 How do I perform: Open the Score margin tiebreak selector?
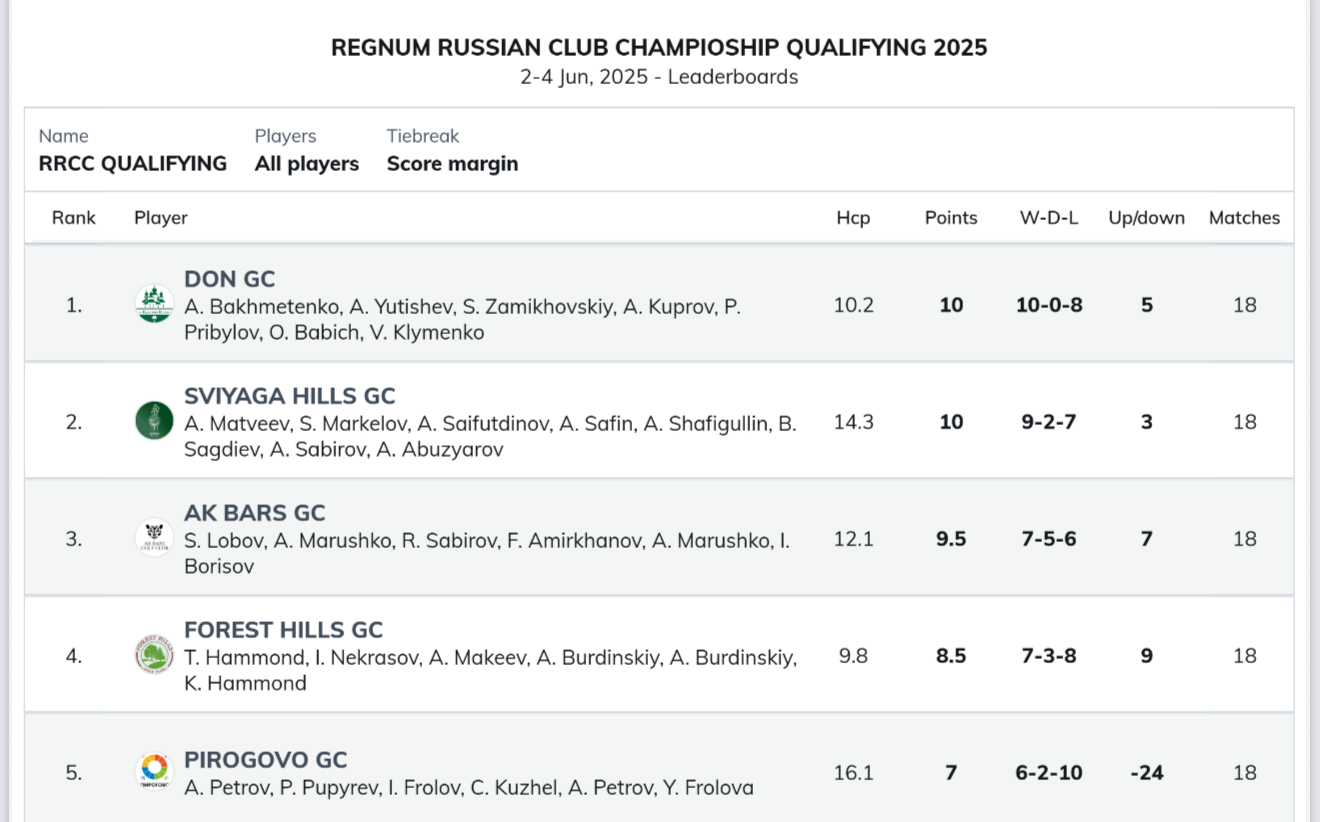click(453, 164)
